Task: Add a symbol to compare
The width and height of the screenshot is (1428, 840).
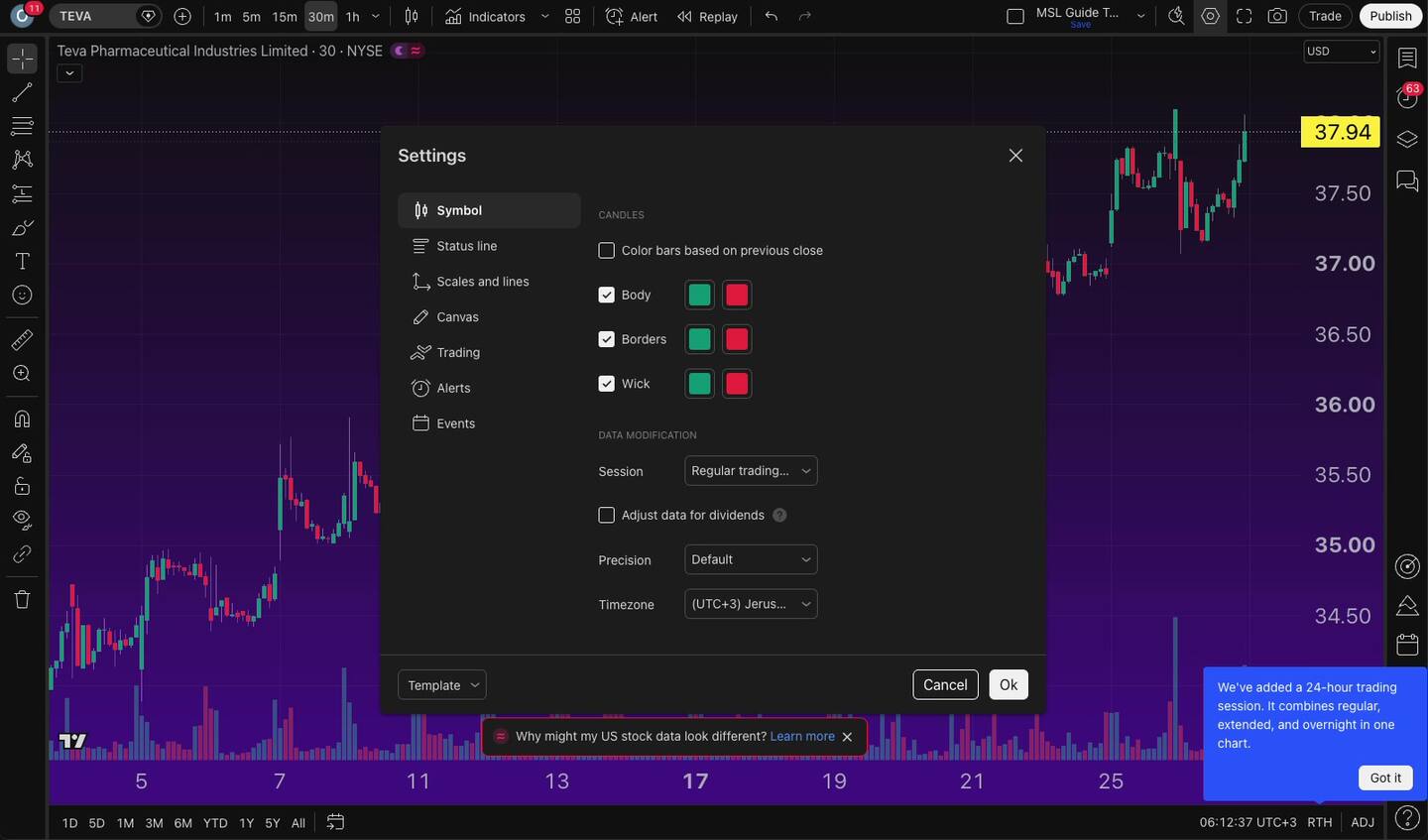Action: (182, 16)
